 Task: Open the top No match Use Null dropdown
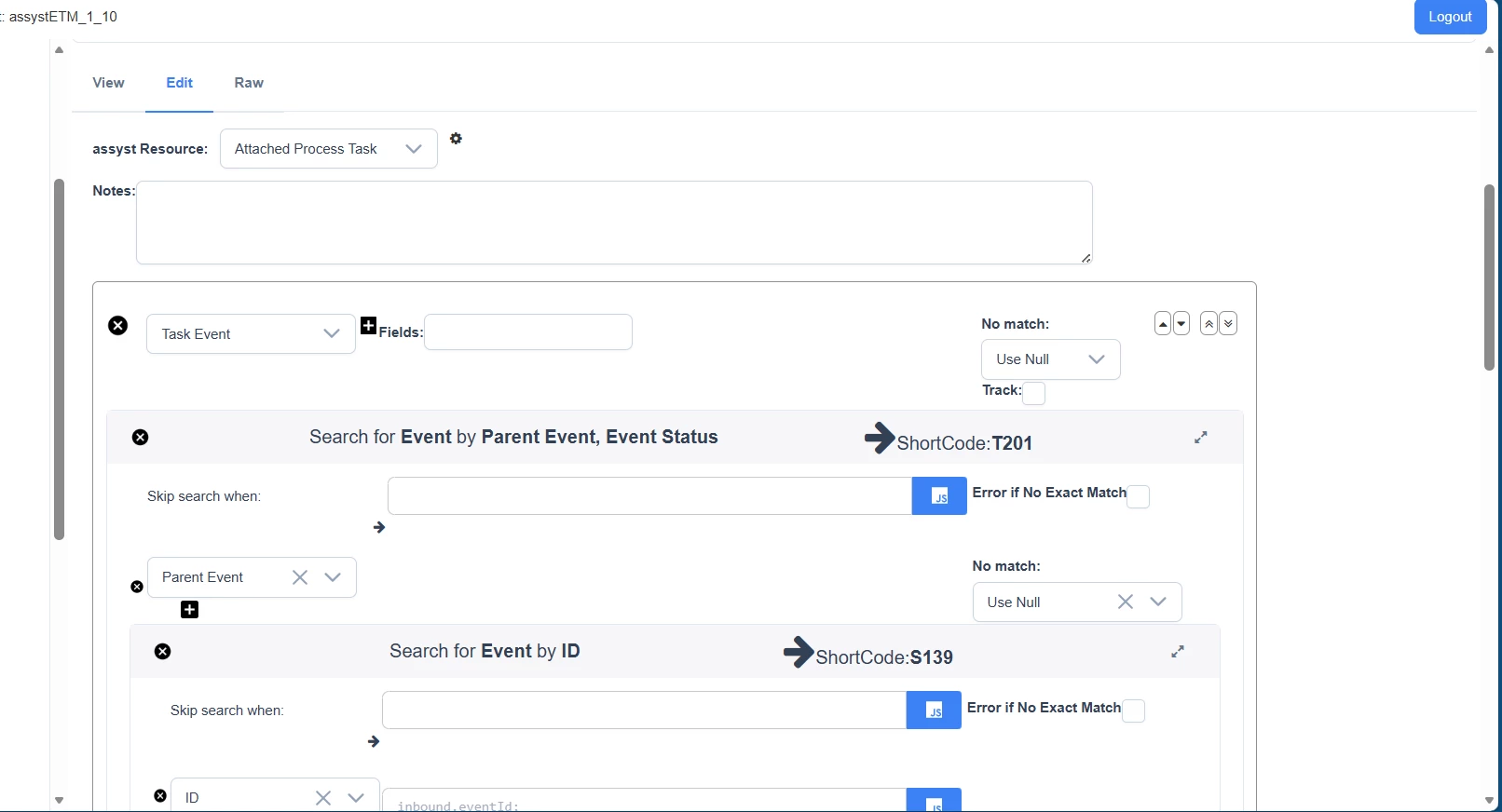coord(1050,359)
